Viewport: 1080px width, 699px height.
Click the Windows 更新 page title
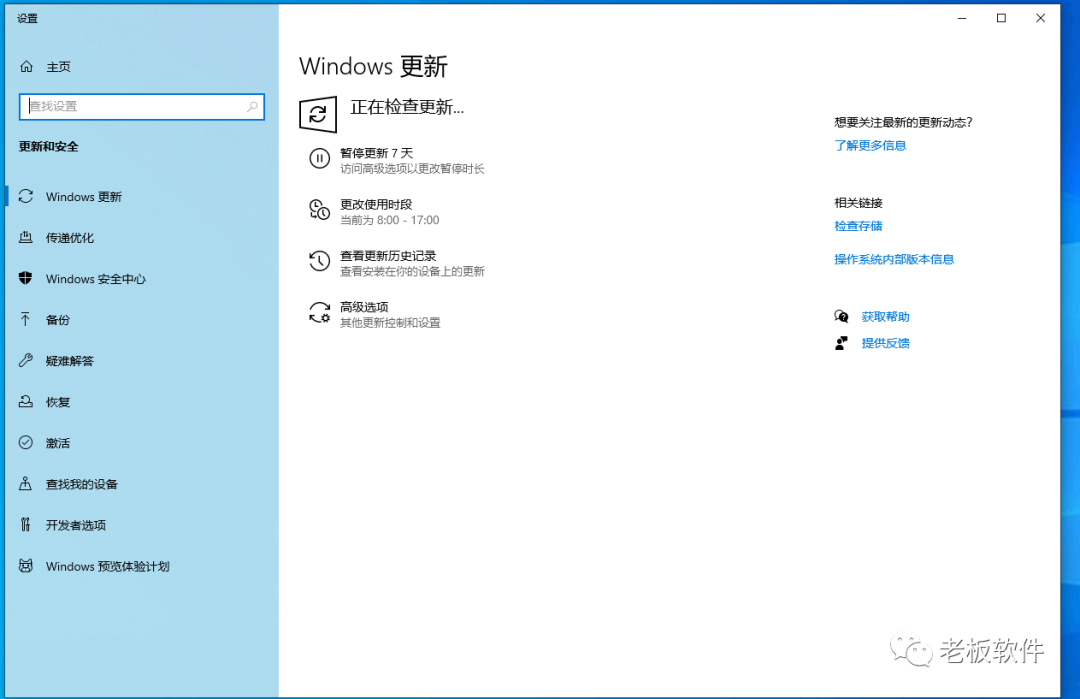coord(373,66)
